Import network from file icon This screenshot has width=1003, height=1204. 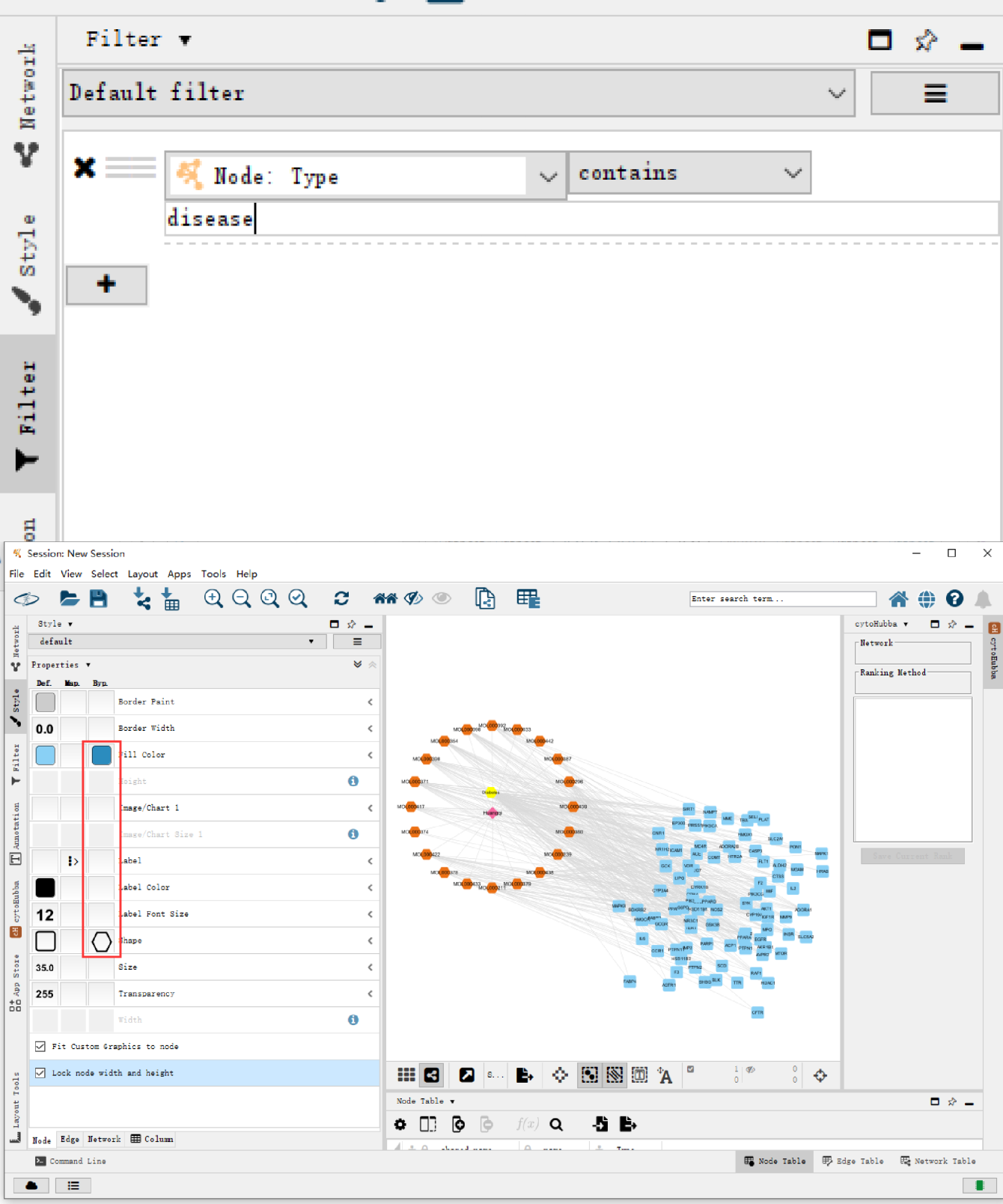tap(141, 598)
